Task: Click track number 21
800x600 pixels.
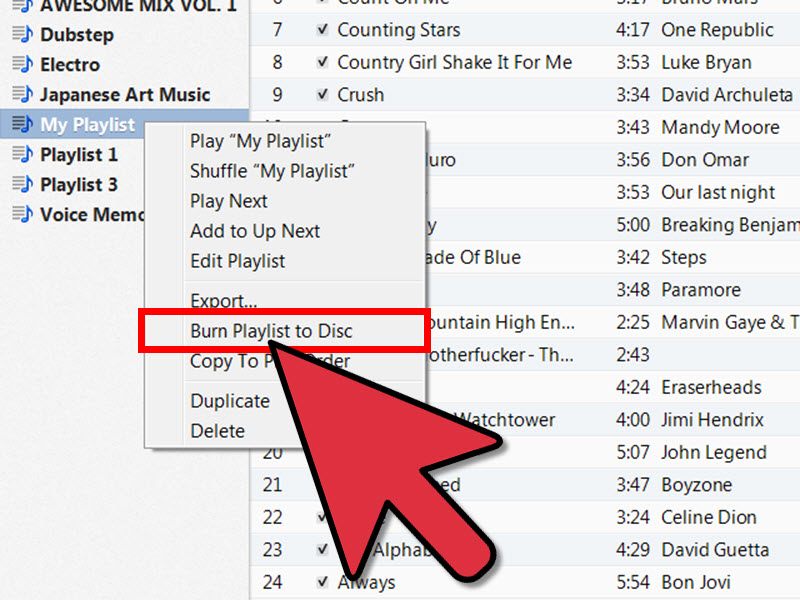Action: click(x=272, y=485)
